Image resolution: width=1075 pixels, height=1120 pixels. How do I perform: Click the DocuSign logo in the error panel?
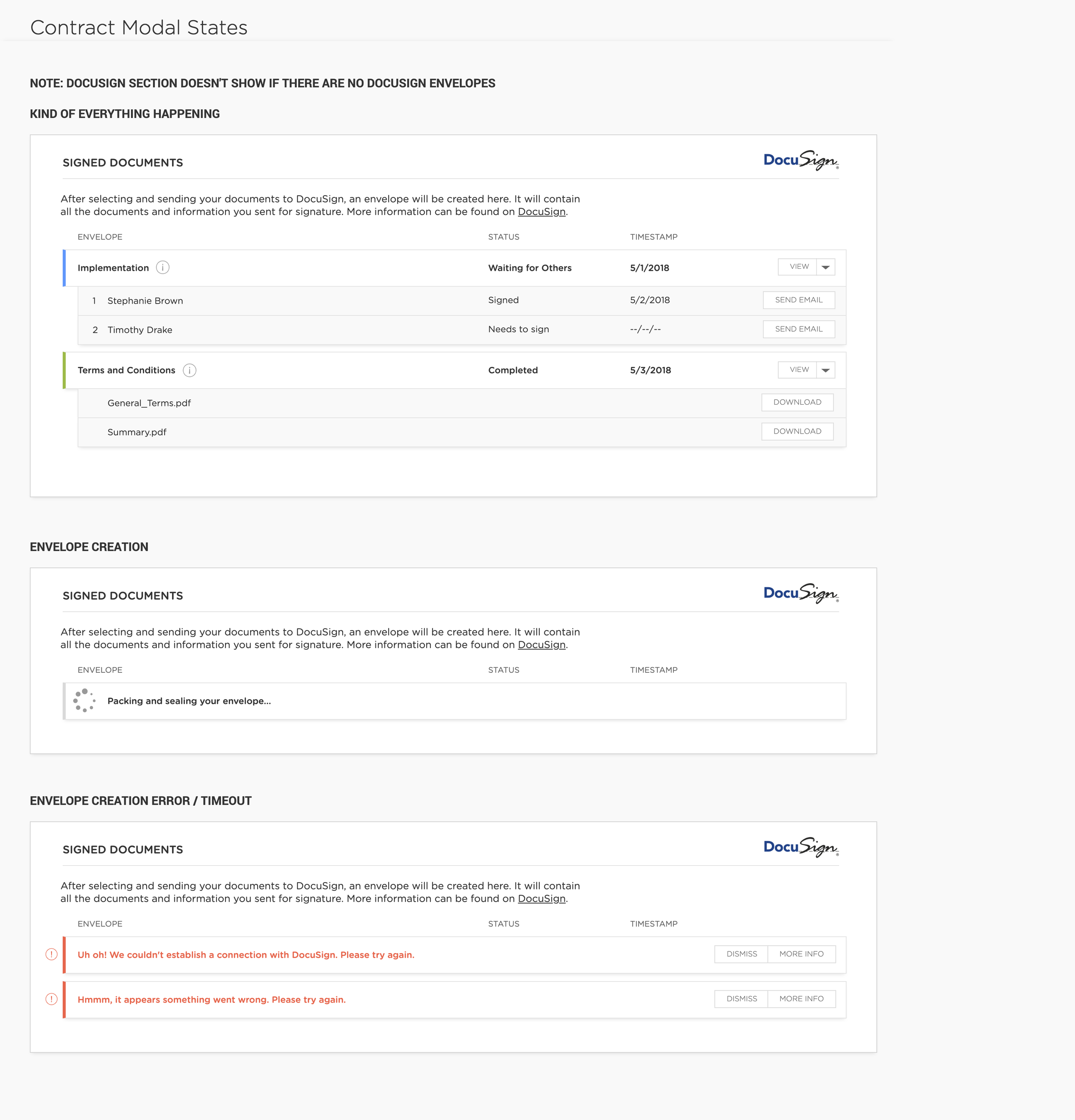coord(801,847)
